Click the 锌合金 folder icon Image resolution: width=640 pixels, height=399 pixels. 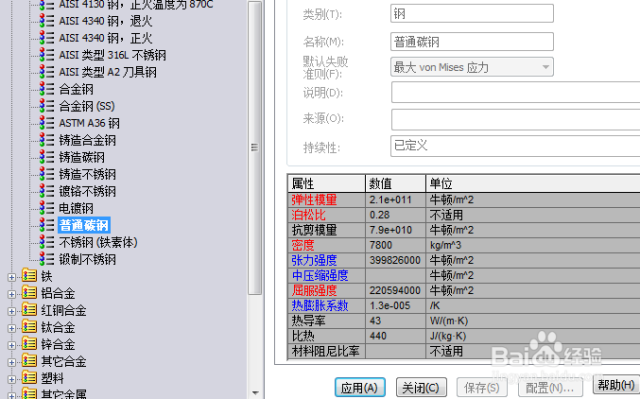click(29, 344)
